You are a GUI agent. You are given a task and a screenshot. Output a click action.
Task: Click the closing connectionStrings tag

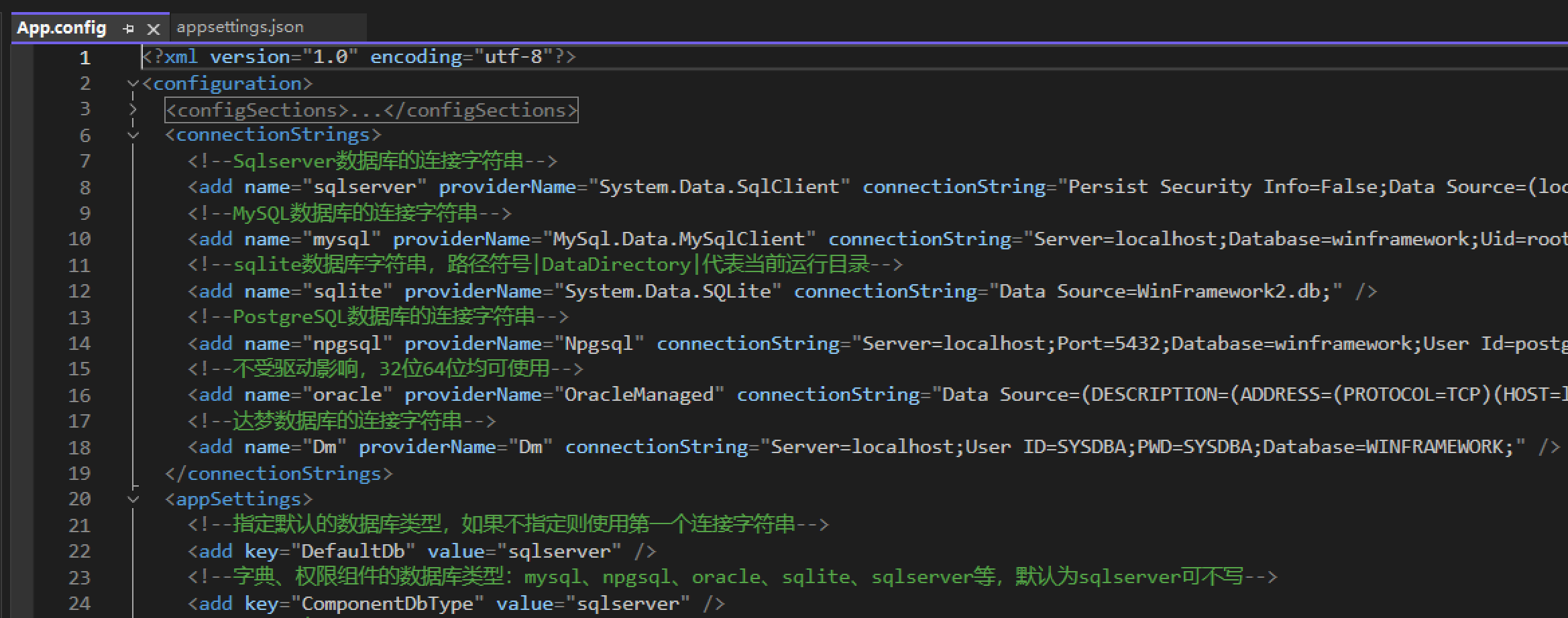279,474
